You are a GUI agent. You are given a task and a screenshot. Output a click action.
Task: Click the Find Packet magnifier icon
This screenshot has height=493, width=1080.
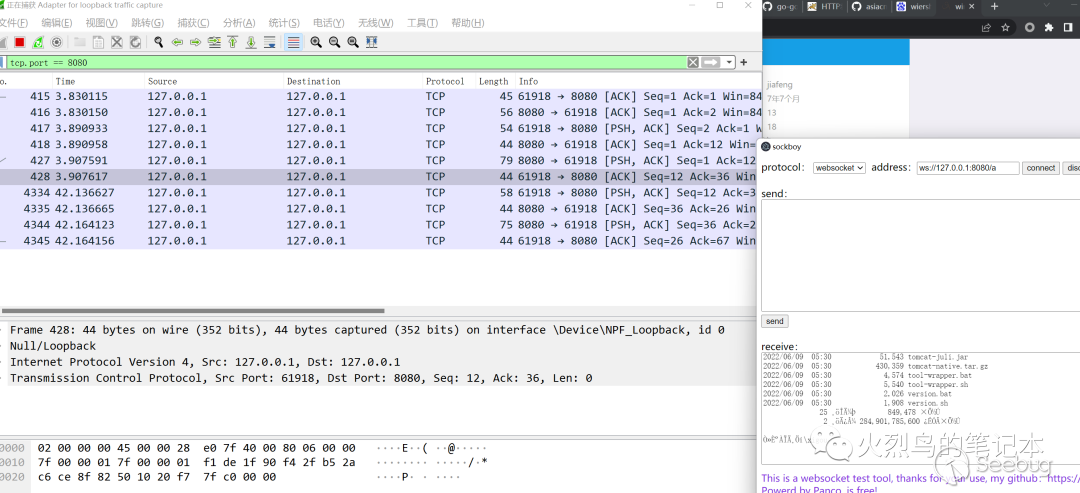click(158, 42)
